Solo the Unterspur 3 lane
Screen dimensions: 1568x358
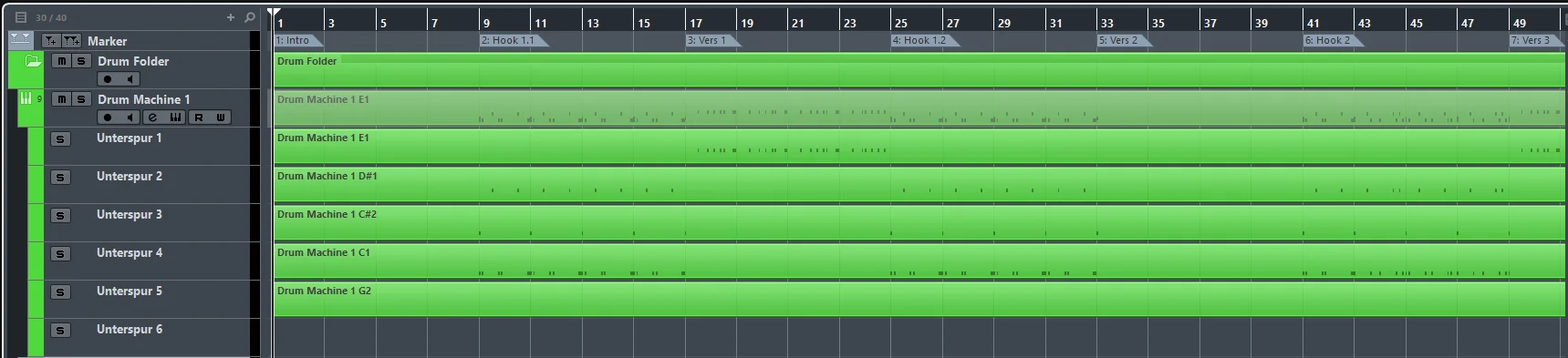pos(60,216)
